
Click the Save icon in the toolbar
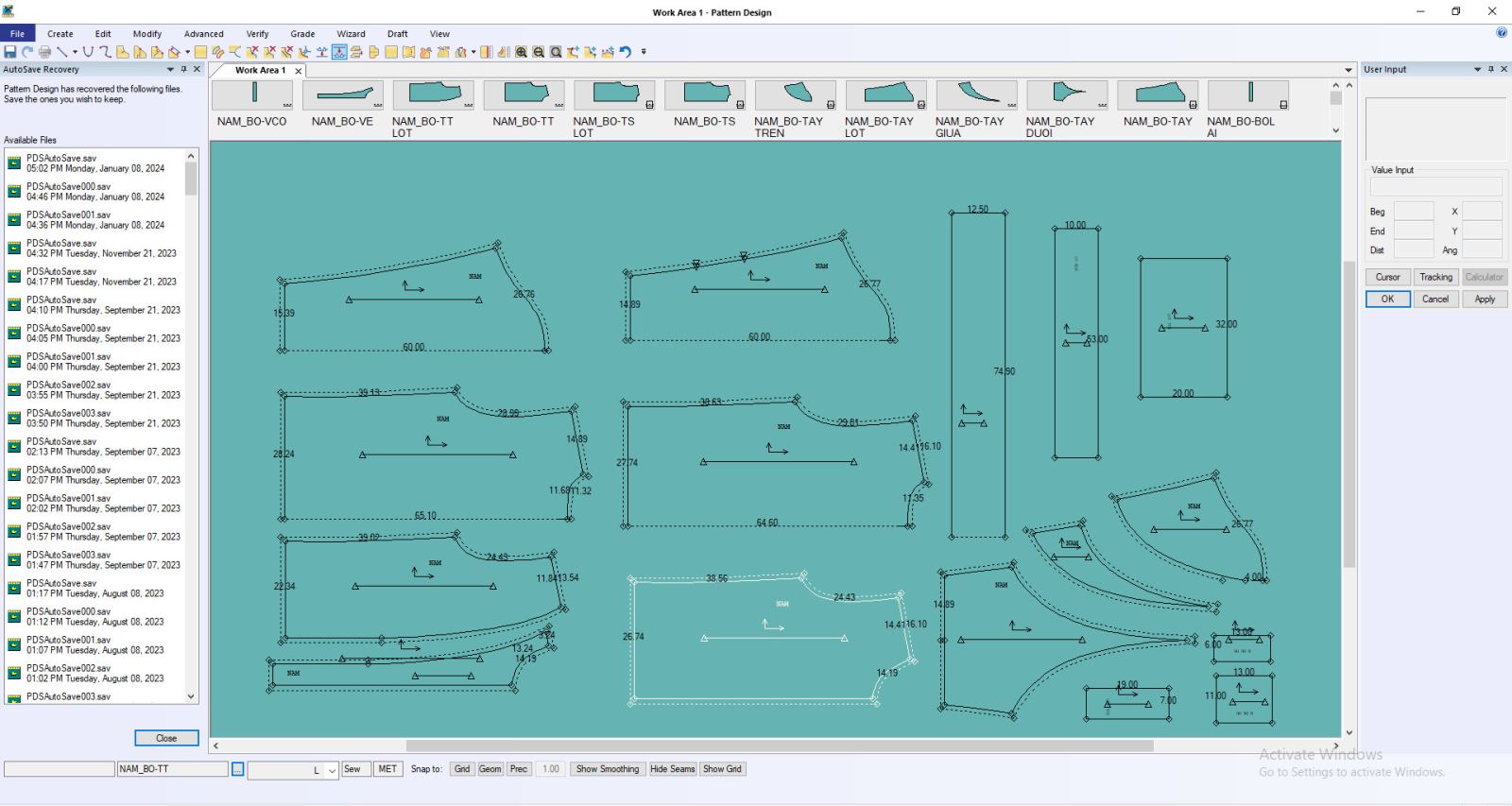10,52
